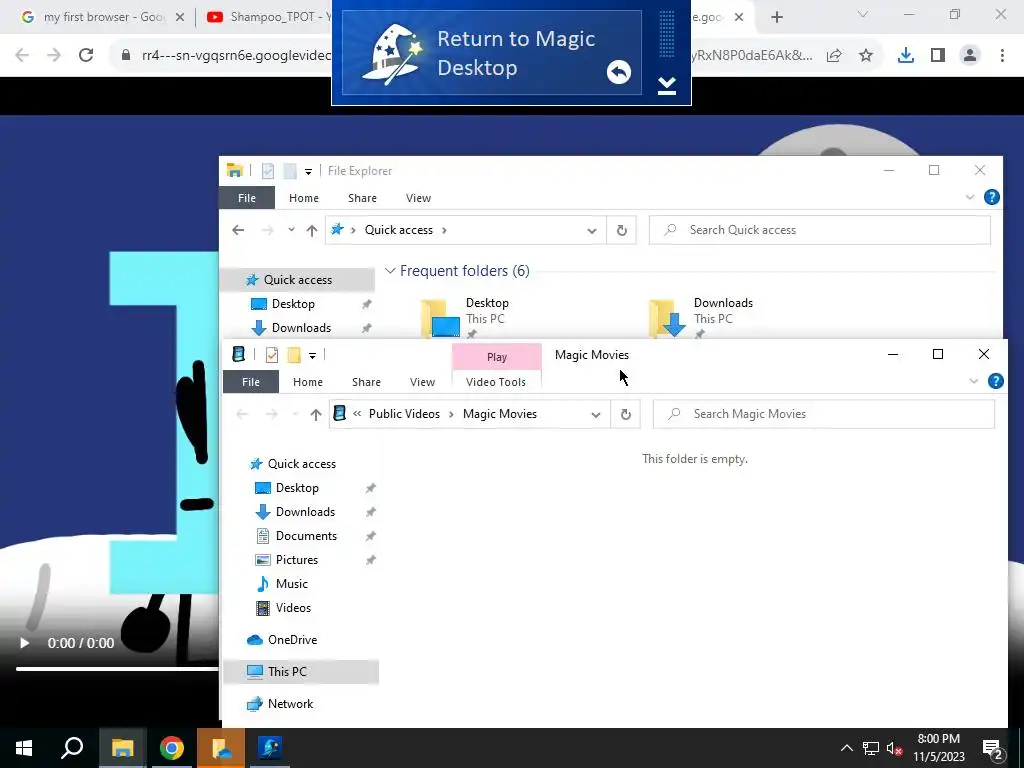Go back in Chrome browser
This screenshot has height=768, width=1024.
(22, 56)
